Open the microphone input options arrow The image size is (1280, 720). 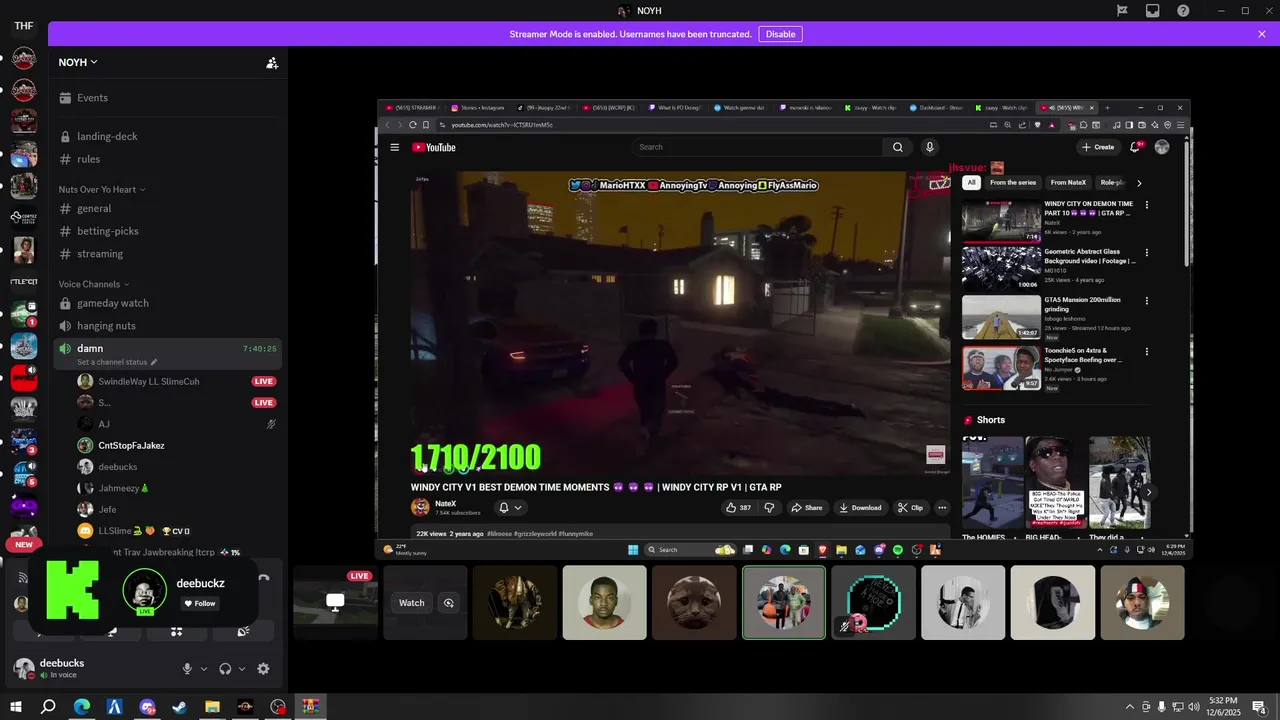204,669
